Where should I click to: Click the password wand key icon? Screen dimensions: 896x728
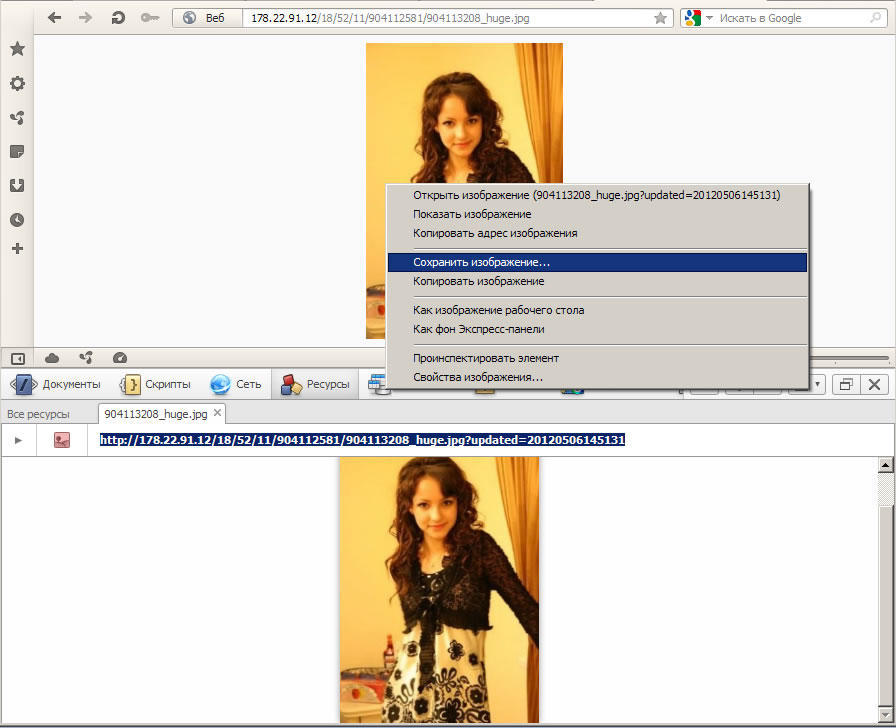tap(150, 18)
